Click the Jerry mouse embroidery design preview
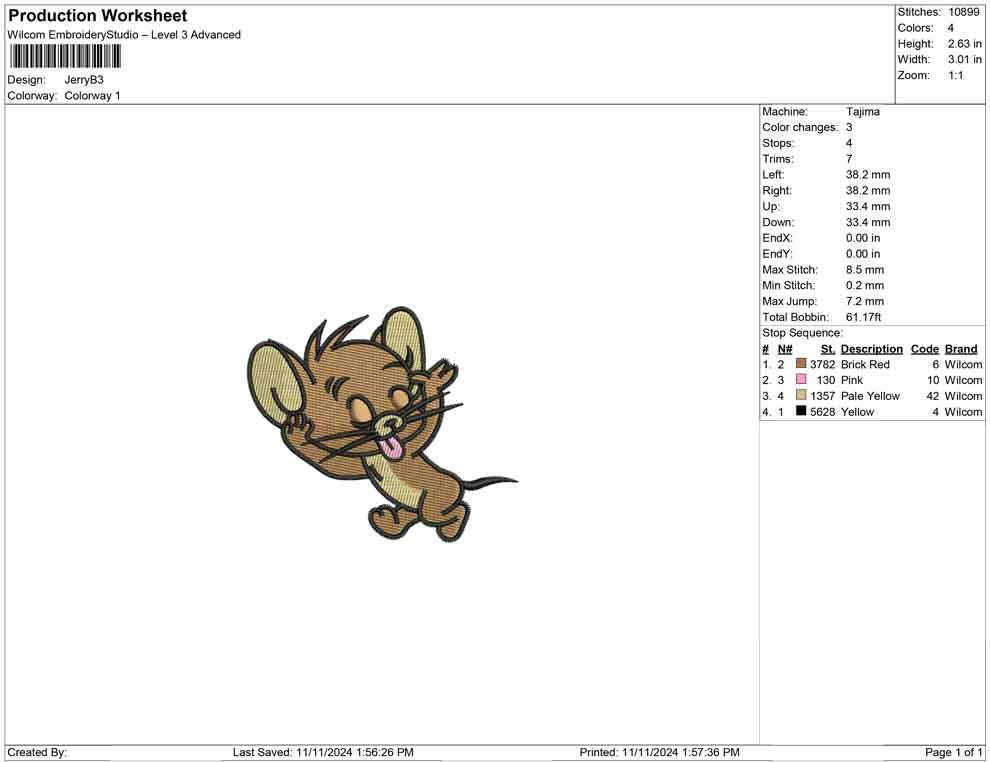This screenshot has width=990, height=762. click(x=382, y=425)
